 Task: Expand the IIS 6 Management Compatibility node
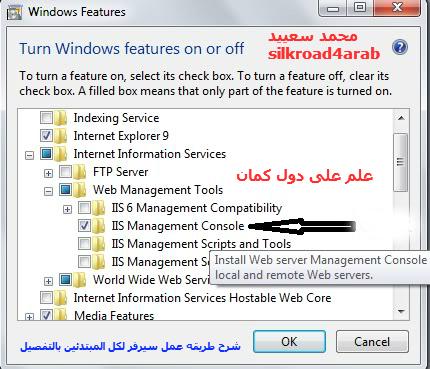point(67,209)
